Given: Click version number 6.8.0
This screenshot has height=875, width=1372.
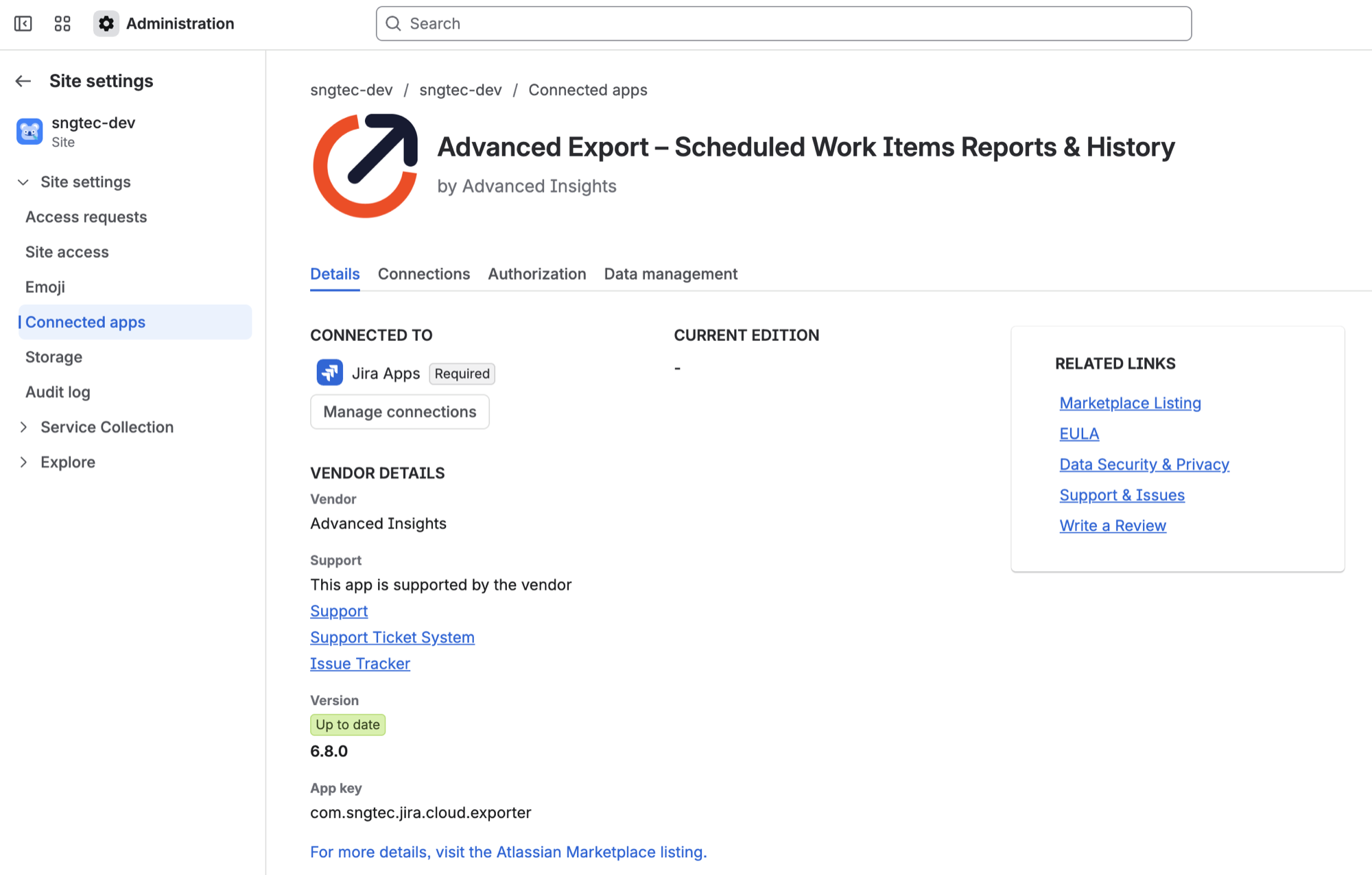Looking at the screenshot, I should click(329, 752).
